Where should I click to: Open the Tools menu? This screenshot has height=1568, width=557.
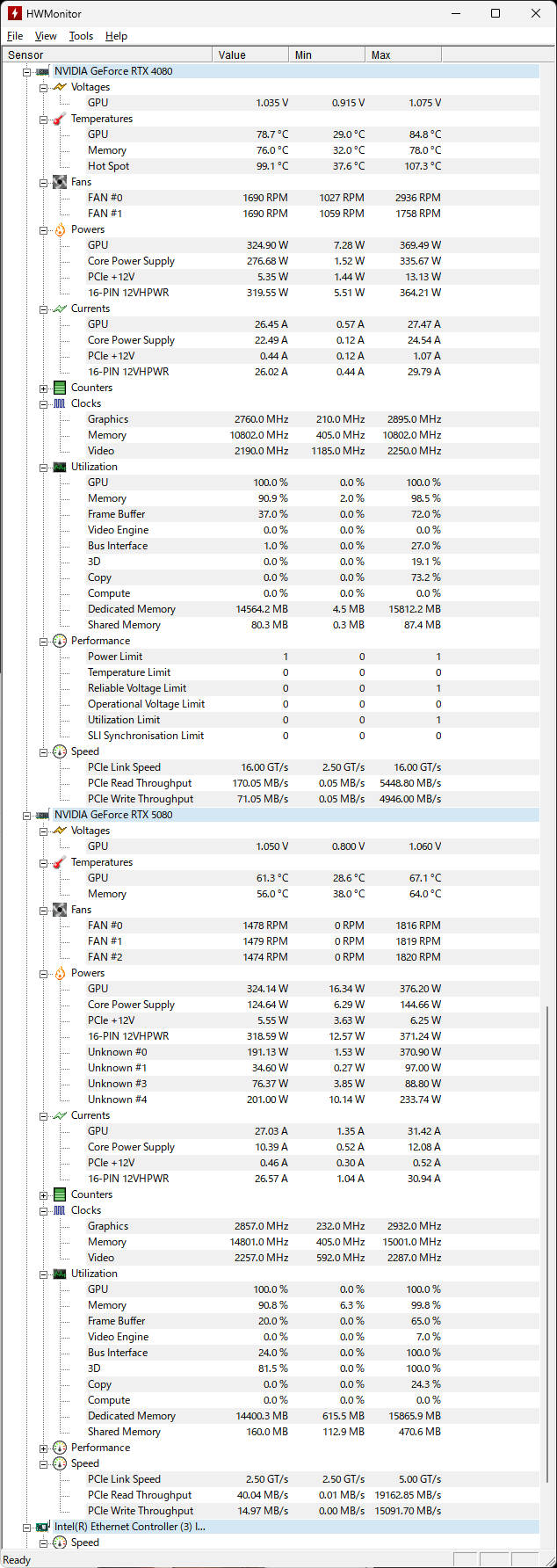(81, 36)
